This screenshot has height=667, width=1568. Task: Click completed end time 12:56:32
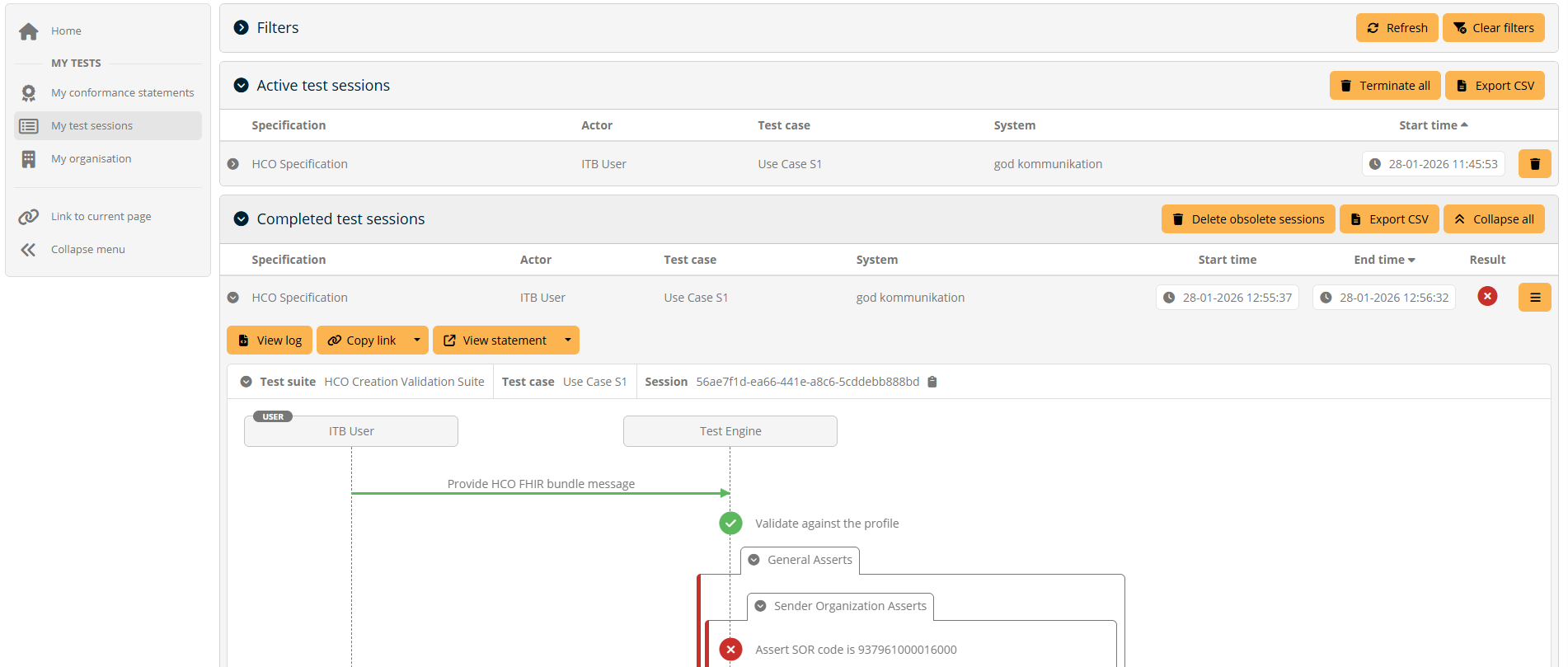pos(1384,298)
